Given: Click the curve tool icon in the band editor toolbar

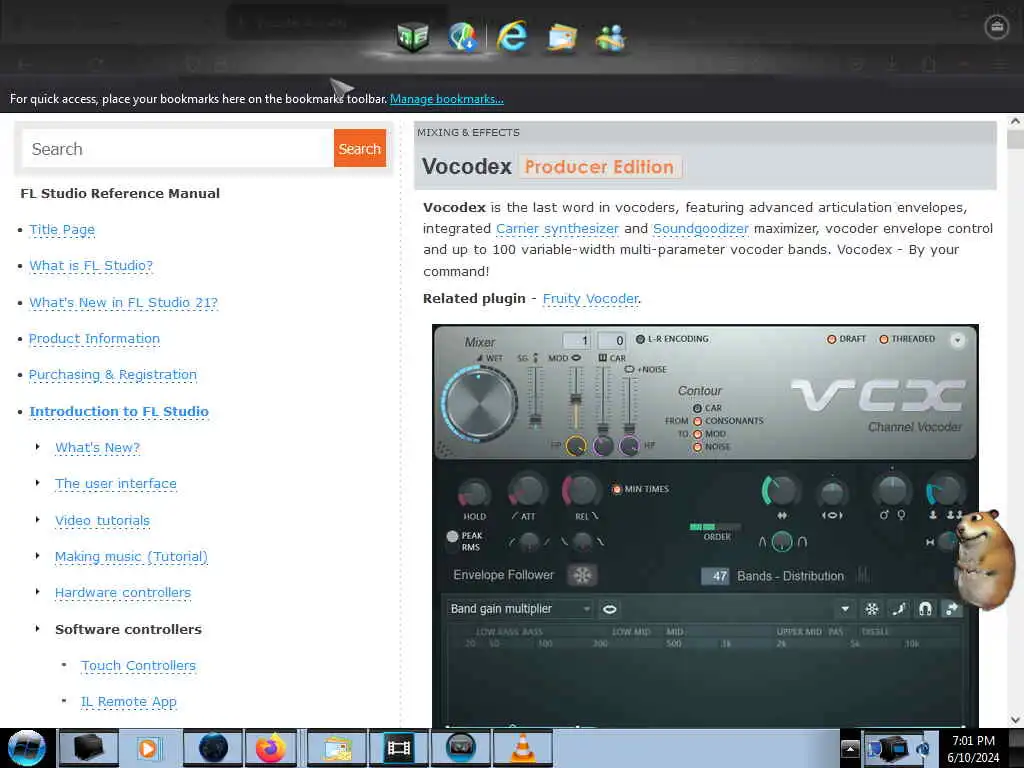Looking at the screenshot, I should tap(899, 609).
